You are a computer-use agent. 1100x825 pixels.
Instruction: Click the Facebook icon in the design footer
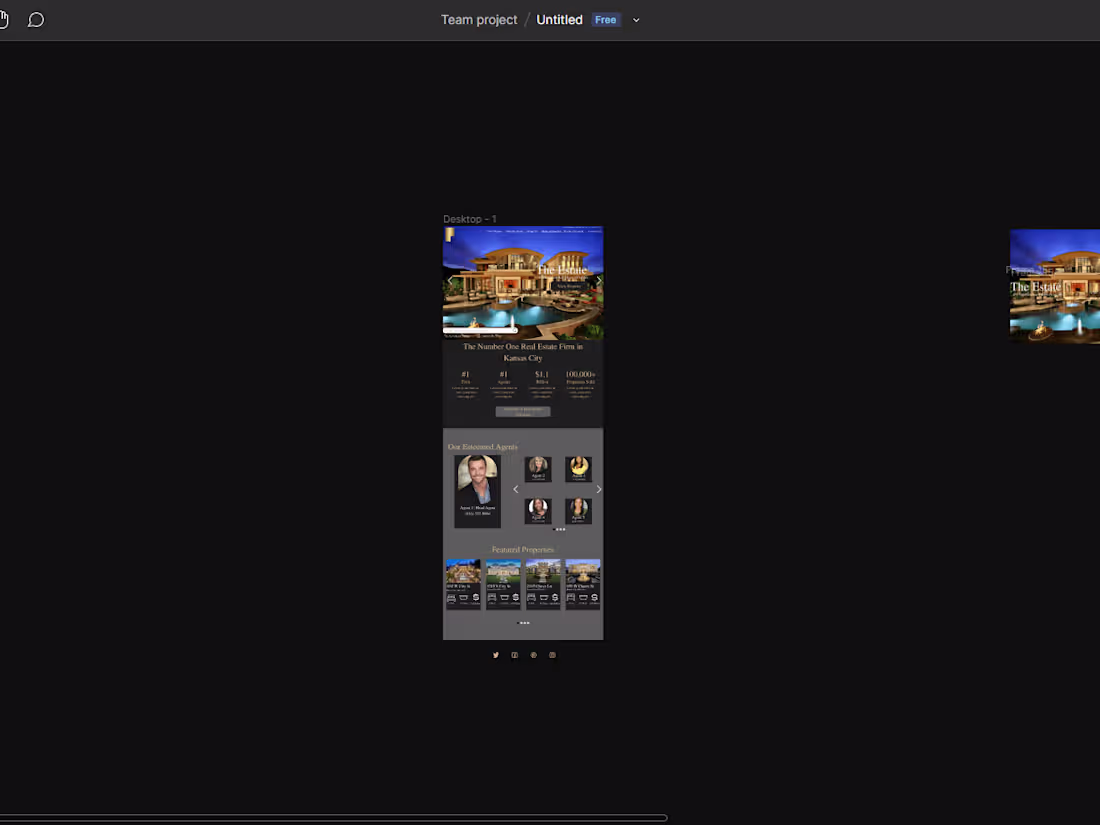coord(515,655)
